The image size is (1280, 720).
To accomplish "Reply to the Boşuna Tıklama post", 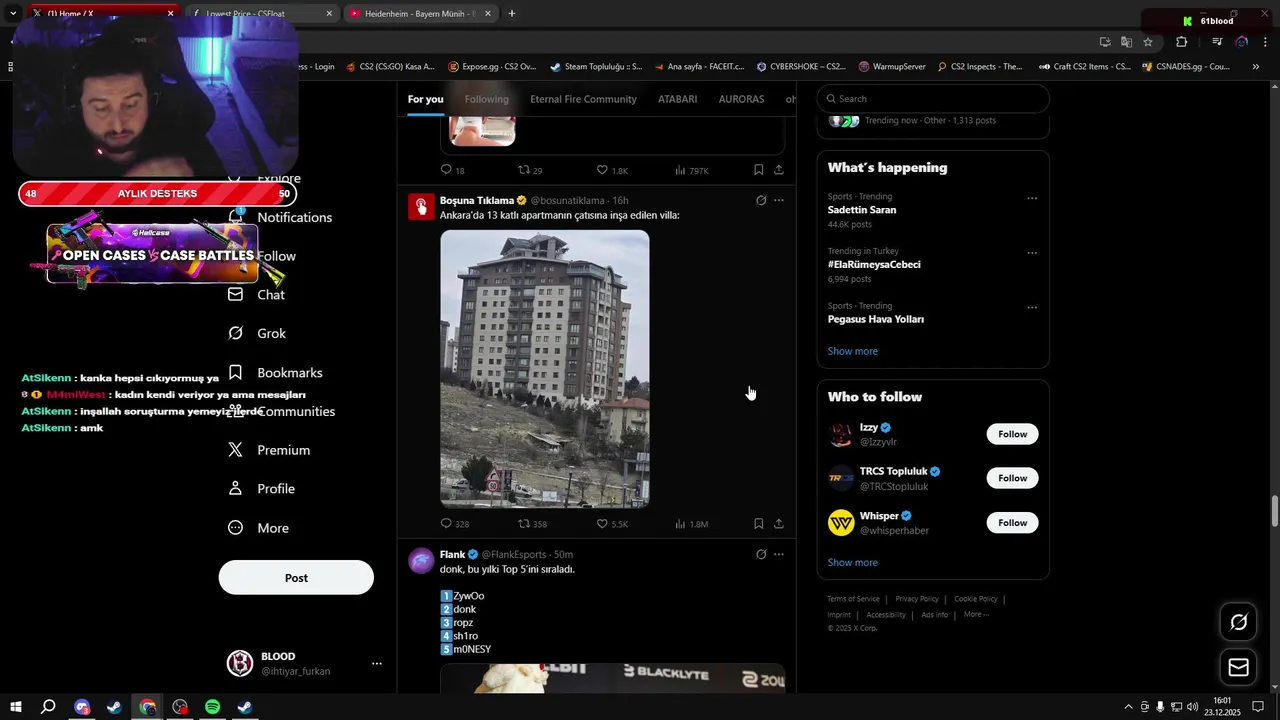I will coord(455,524).
